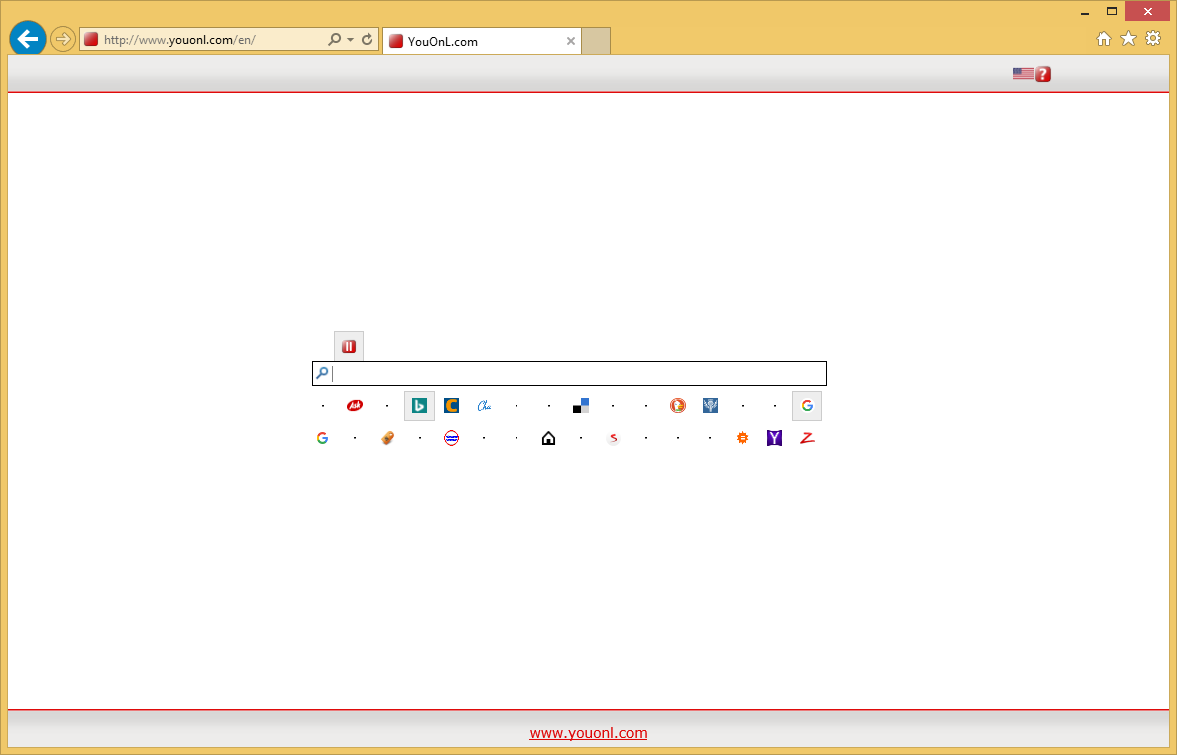The height and width of the screenshot is (755, 1177).
Task: Open a new blank tab
Action: (x=595, y=41)
